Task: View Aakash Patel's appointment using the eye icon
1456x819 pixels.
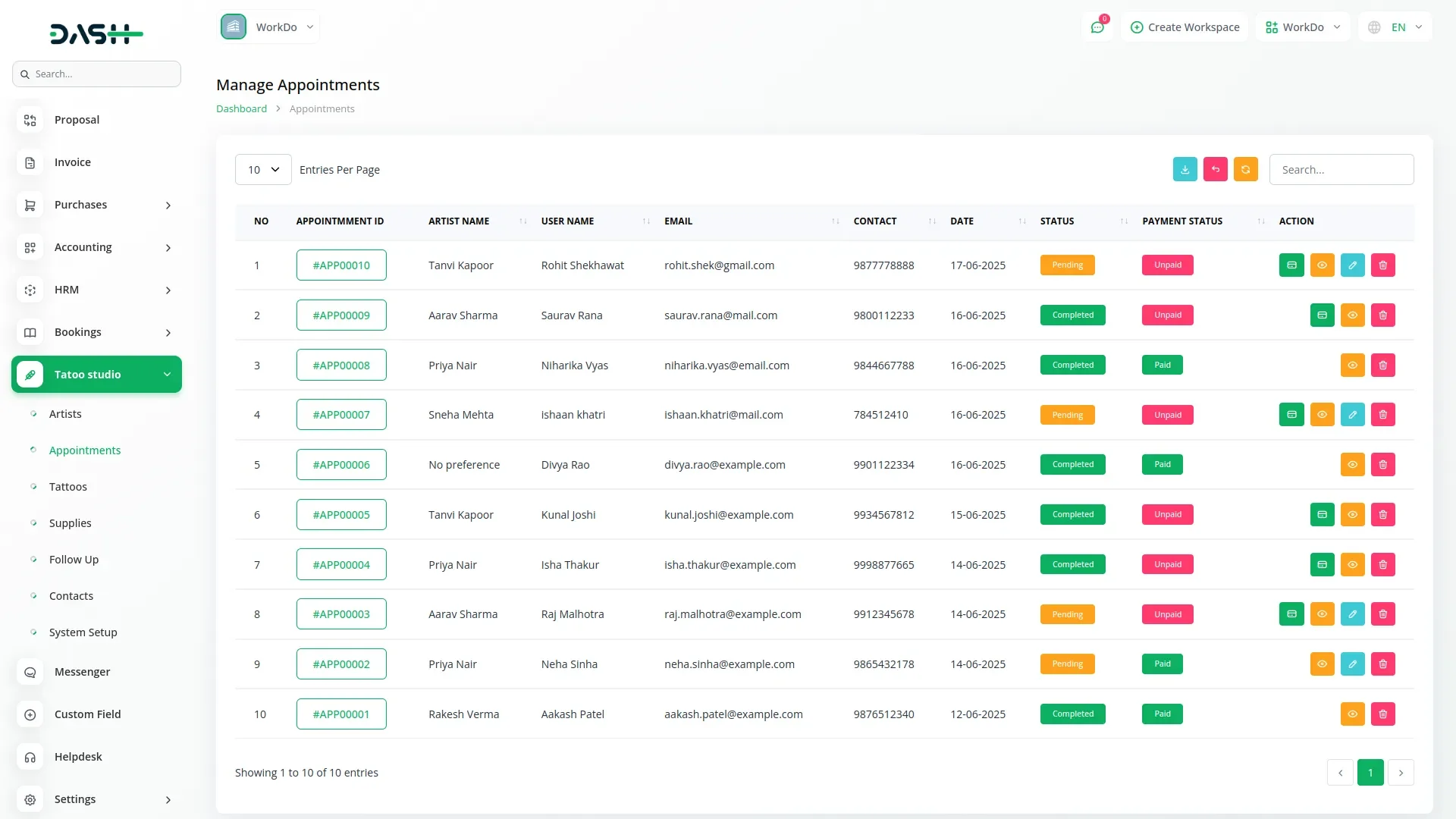Action: coord(1352,714)
